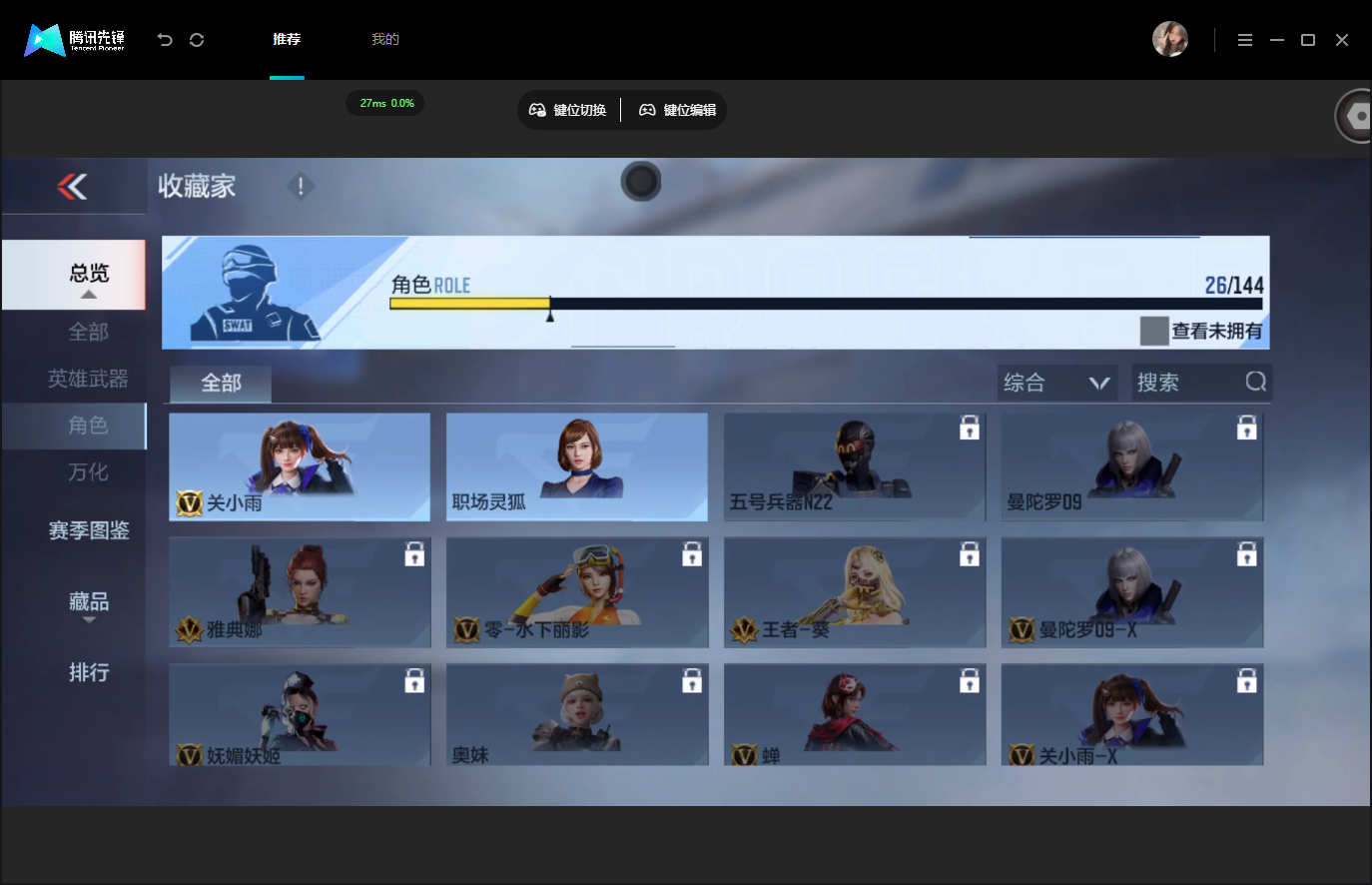Select the 全部 filter tab above cards

pyautogui.click(x=221, y=384)
